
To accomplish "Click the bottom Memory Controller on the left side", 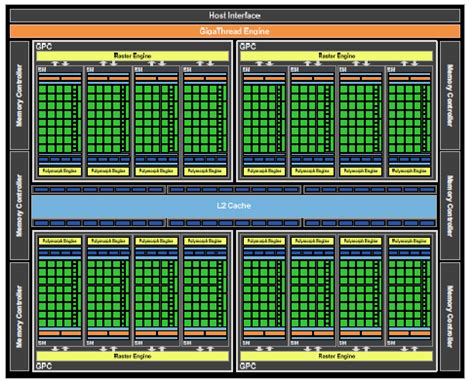I will (20, 316).
